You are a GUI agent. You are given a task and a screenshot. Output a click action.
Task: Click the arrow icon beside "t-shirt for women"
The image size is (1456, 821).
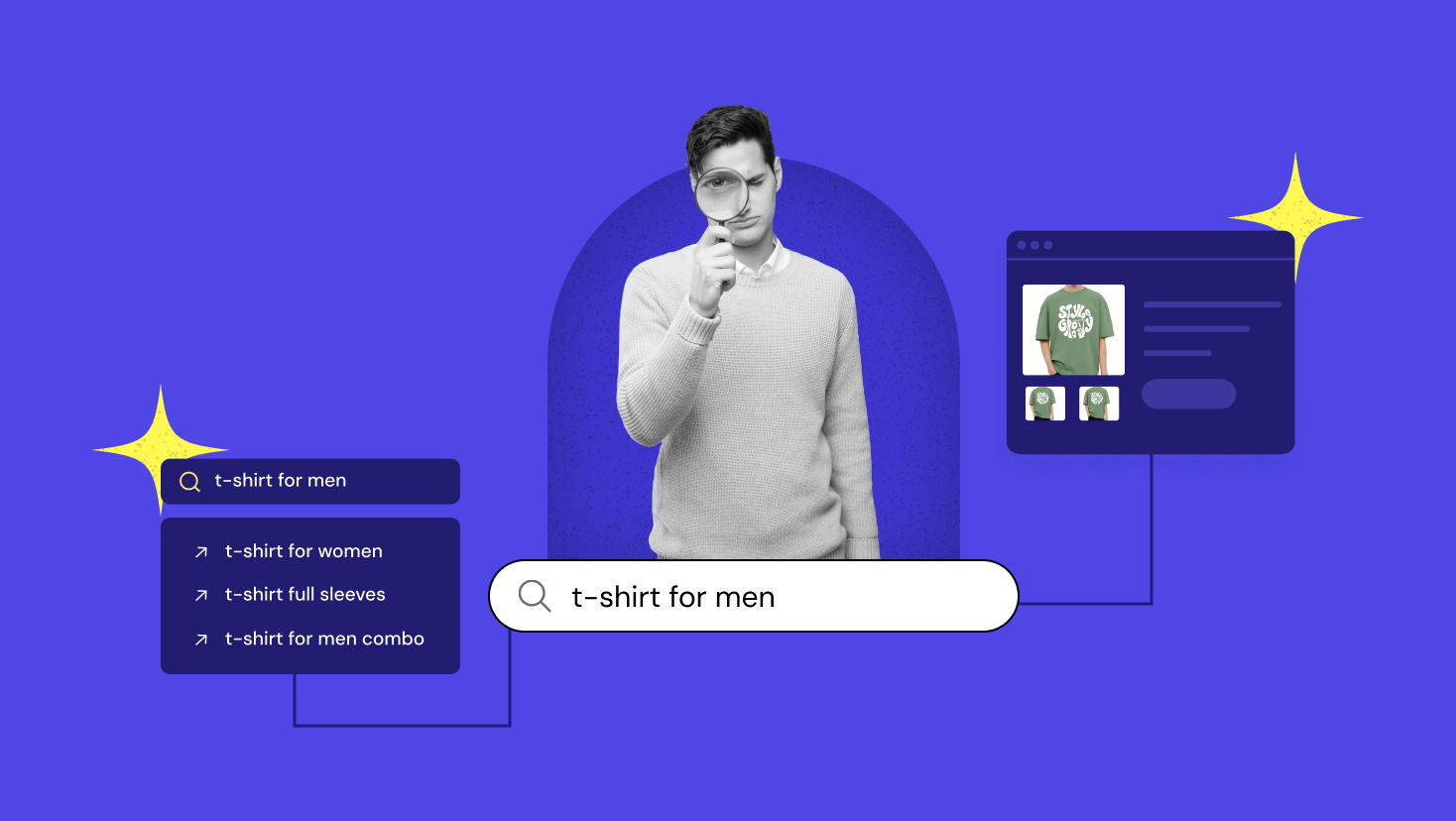coord(201,552)
